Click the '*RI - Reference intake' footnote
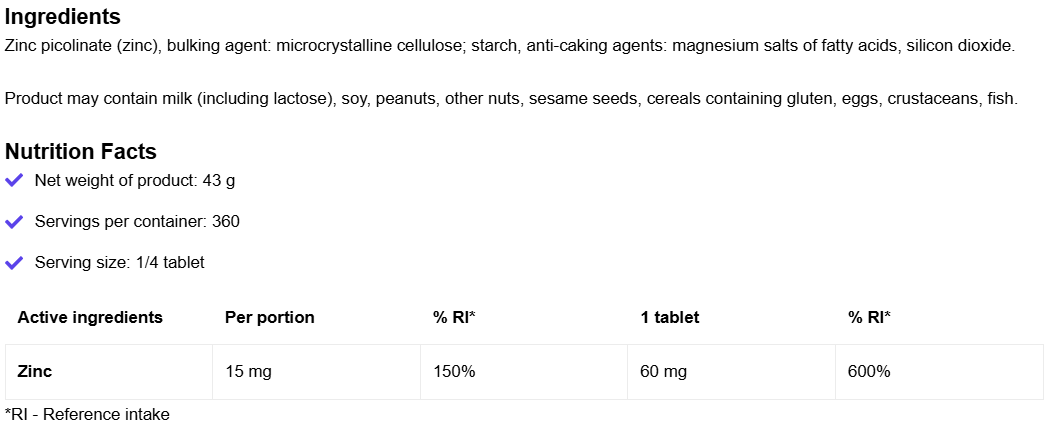The width and height of the screenshot is (1052, 431). coord(87,414)
